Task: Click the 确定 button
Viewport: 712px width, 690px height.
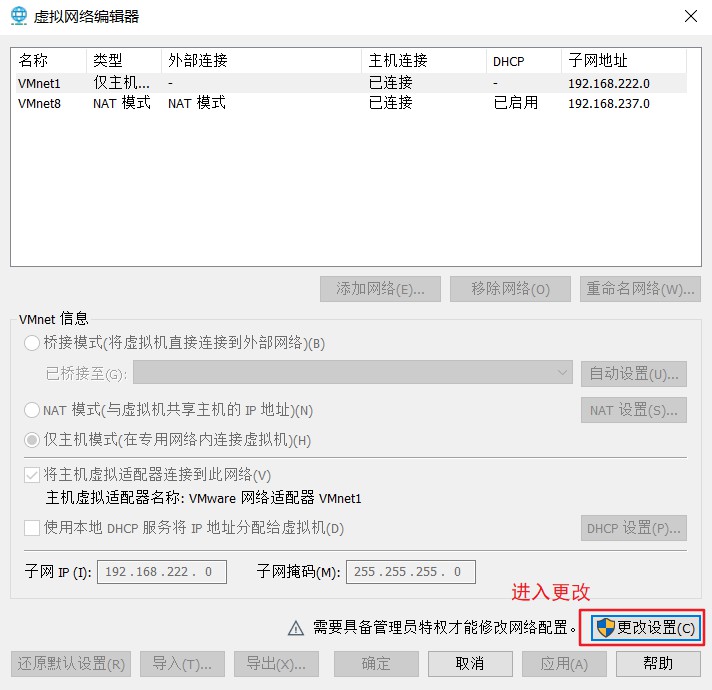Action: coord(376,664)
